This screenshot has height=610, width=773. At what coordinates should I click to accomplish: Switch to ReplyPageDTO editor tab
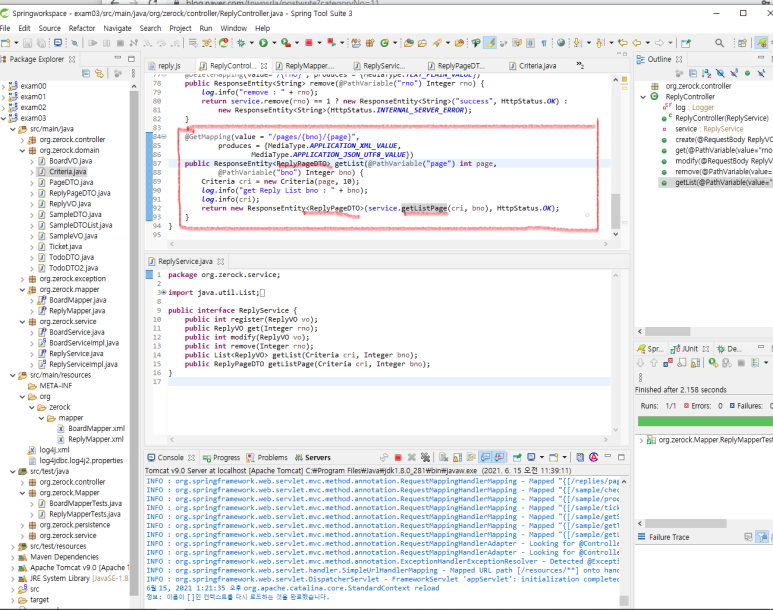click(x=457, y=66)
